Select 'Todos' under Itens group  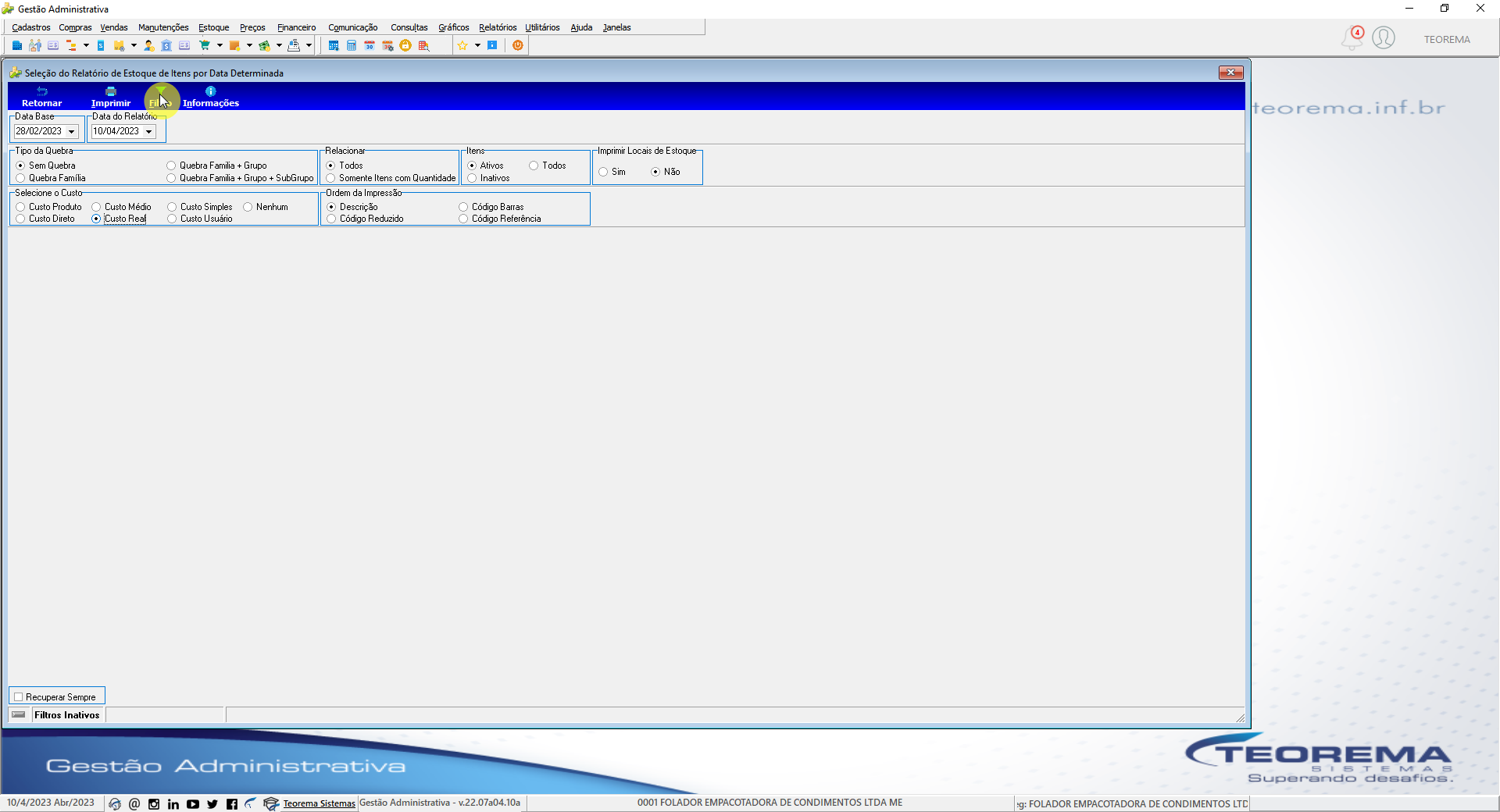pyautogui.click(x=547, y=166)
